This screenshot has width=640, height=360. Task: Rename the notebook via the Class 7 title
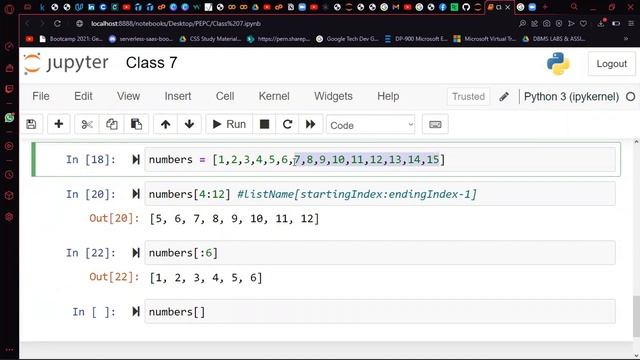point(151,63)
